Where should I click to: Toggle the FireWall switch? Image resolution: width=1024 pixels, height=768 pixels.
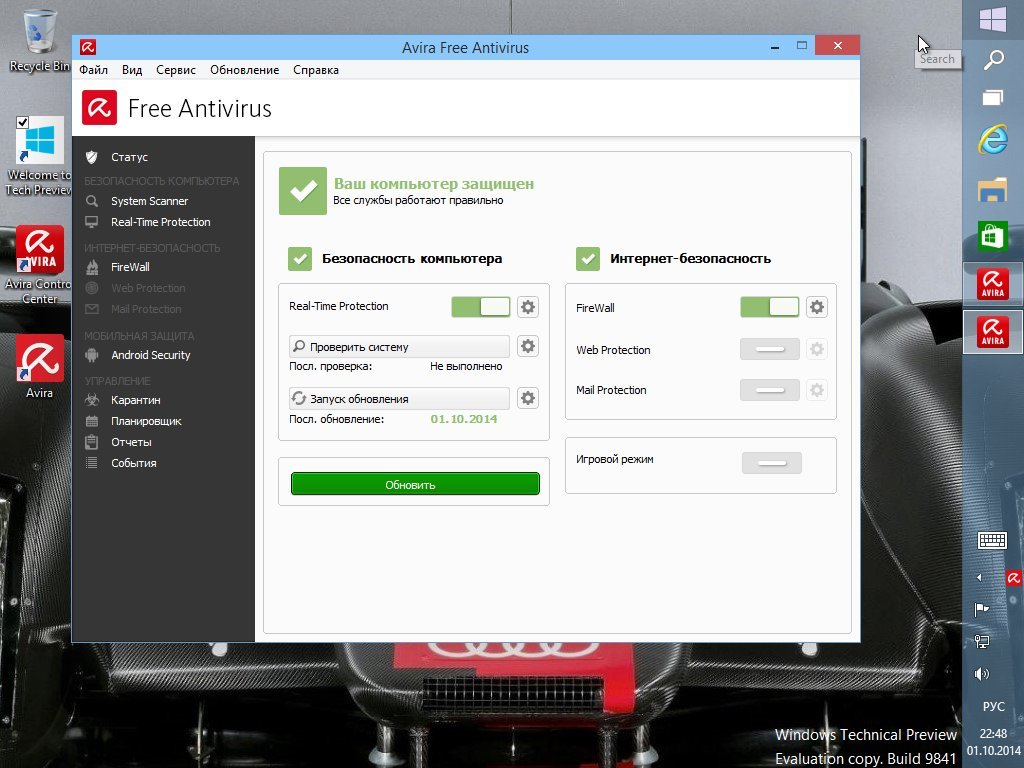(x=769, y=307)
